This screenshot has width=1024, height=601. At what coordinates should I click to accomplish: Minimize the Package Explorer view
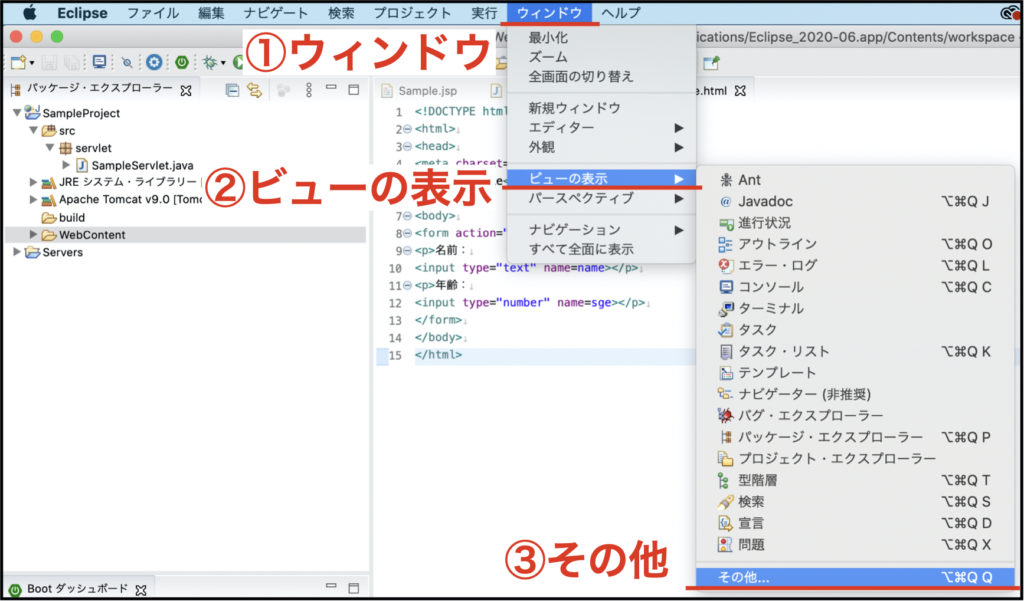(332, 88)
